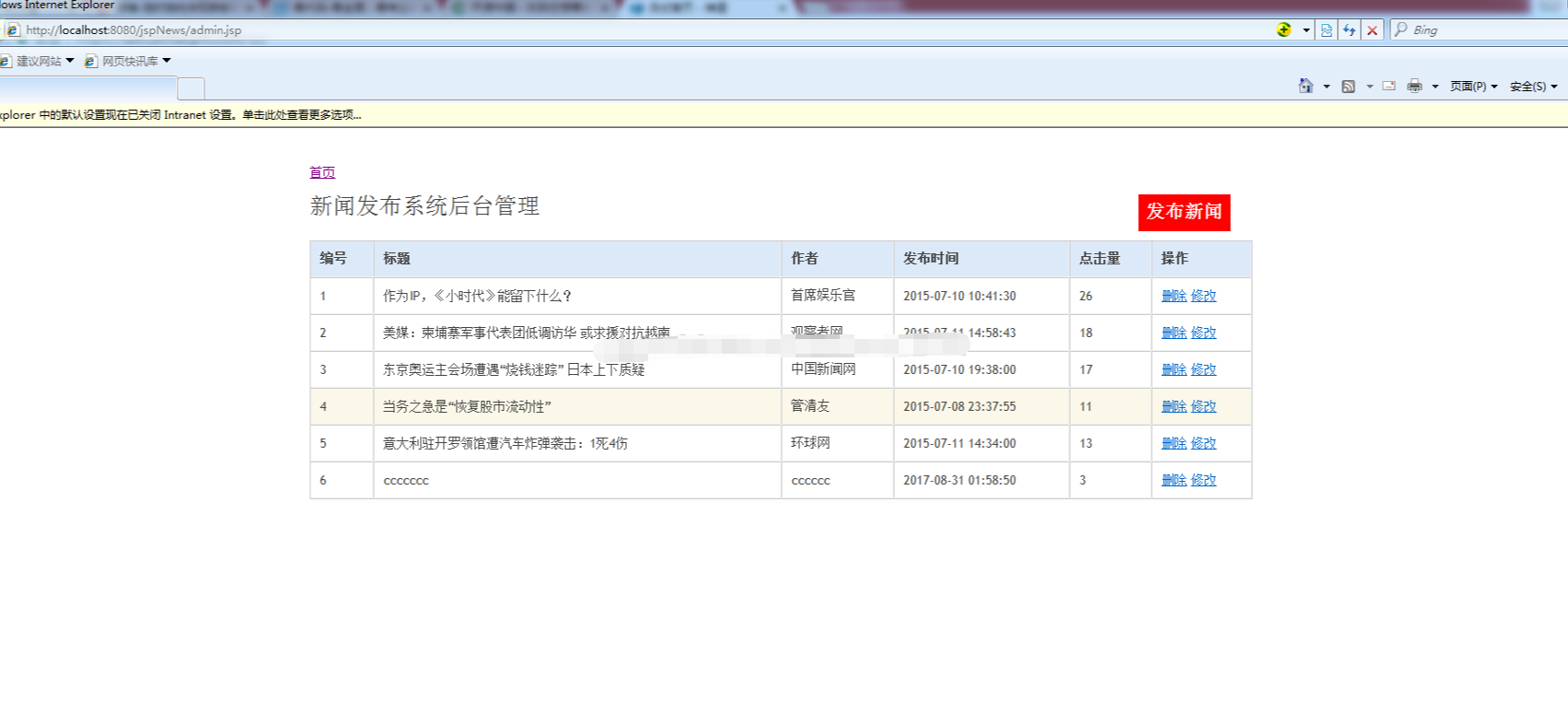The width and height of the screenshot is (1568, 713).
Task: Click 修改 for 东京奥运主会场 row
Action: click(x=1203, y=369)
